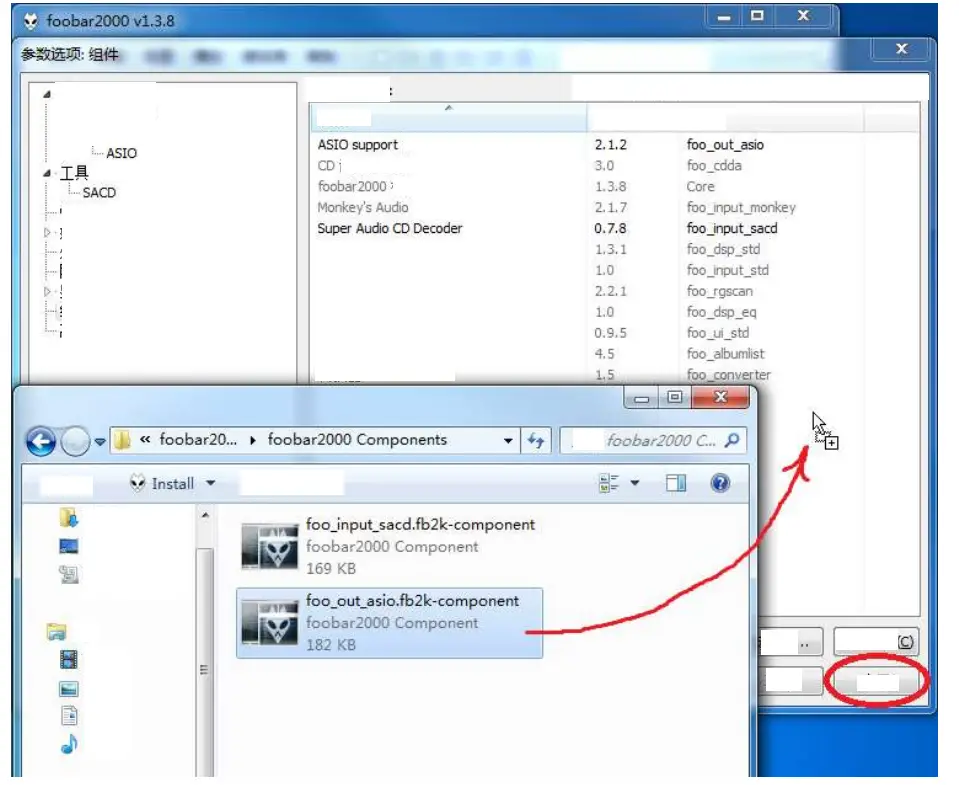Click the change view icon in Explorer
This screenshot has height=785, width=959.
(x=609, y=484)
